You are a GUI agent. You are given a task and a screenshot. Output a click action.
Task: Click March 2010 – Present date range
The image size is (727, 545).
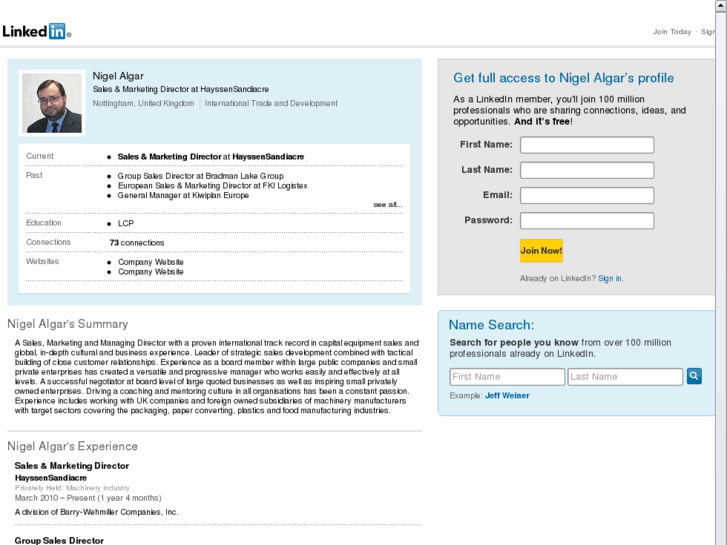point(88,498)
